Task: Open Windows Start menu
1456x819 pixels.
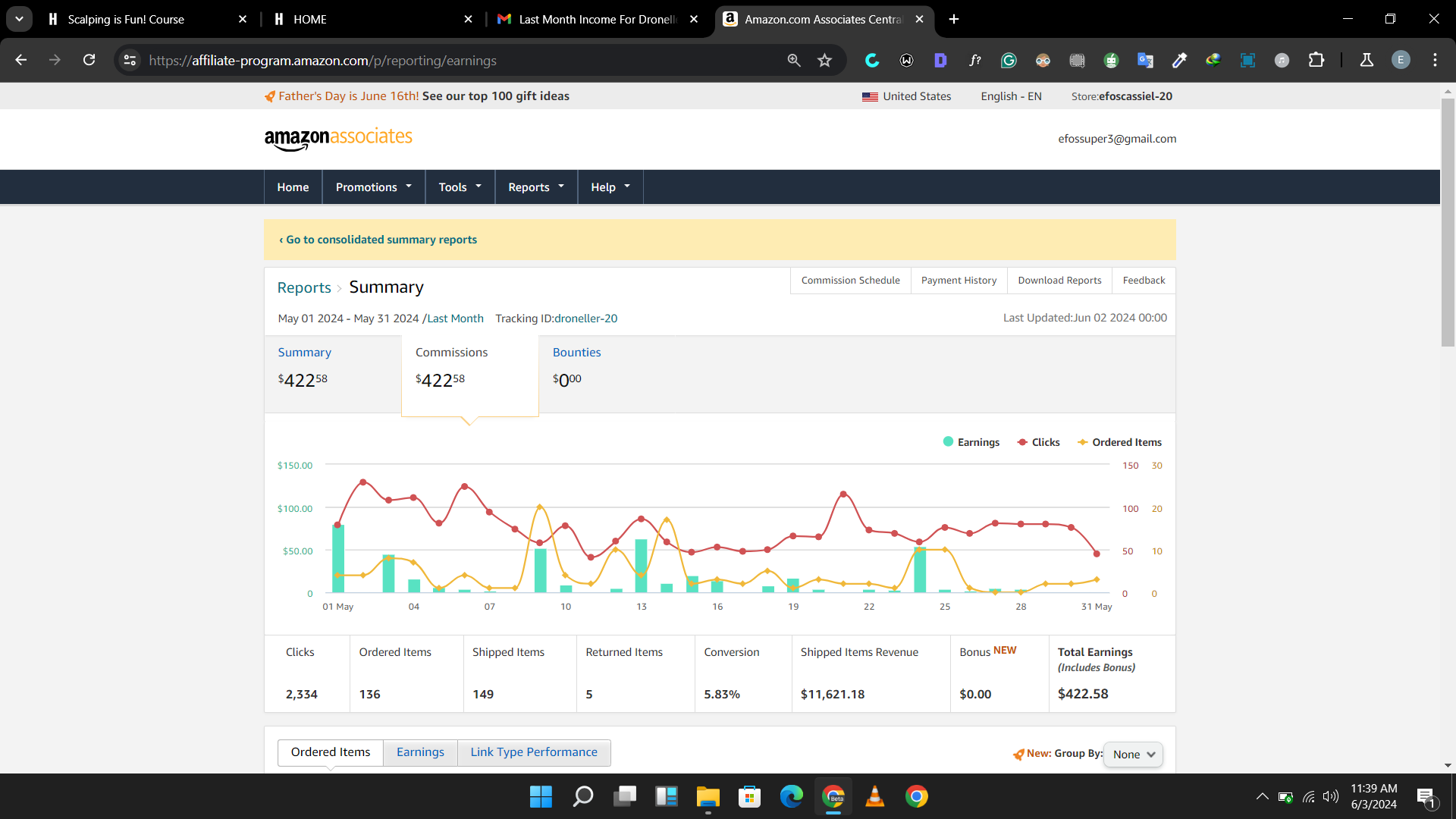Action: point(541,796)
